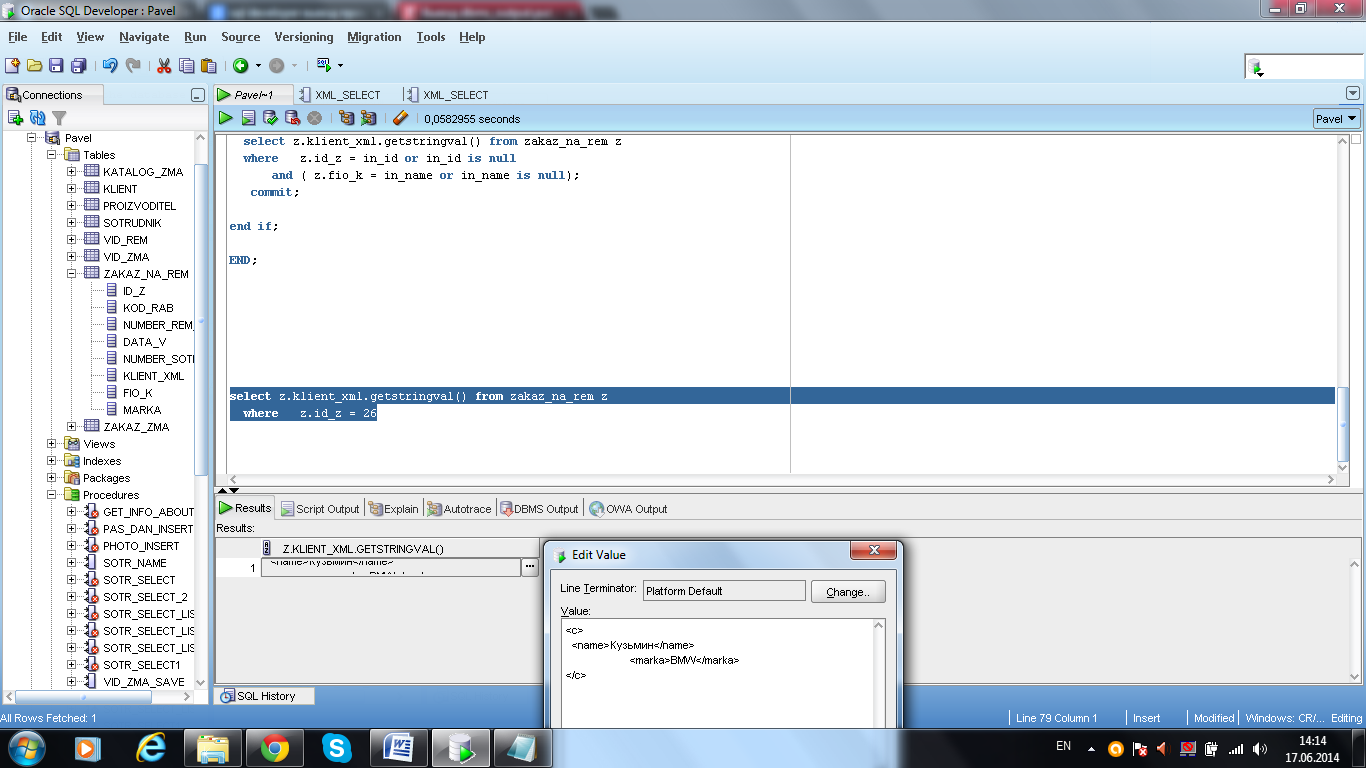Click the Rollback database icon
This screenshot has height=768, width=1366.
tap(292, 118)
